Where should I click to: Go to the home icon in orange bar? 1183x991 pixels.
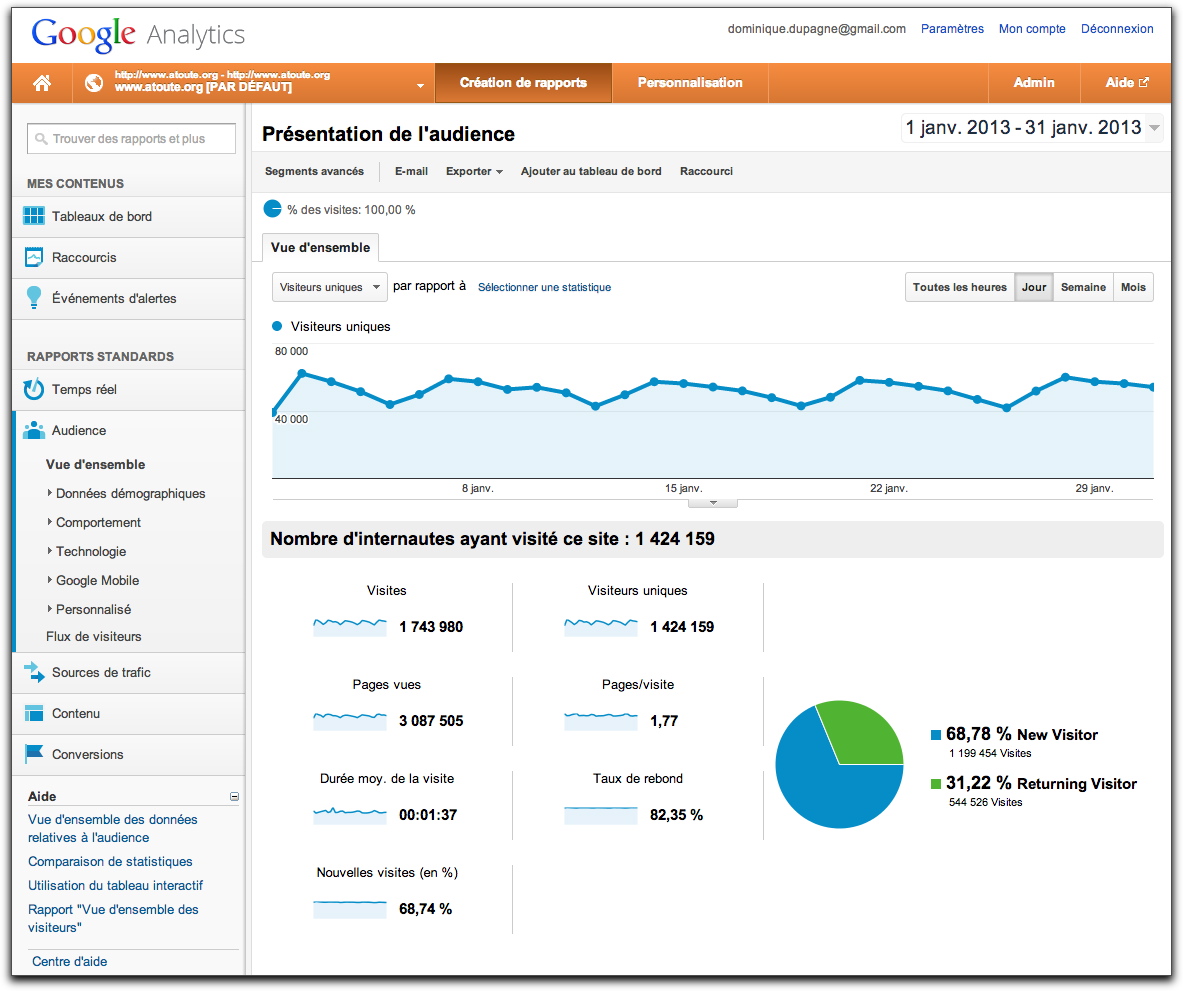(42, 83)
